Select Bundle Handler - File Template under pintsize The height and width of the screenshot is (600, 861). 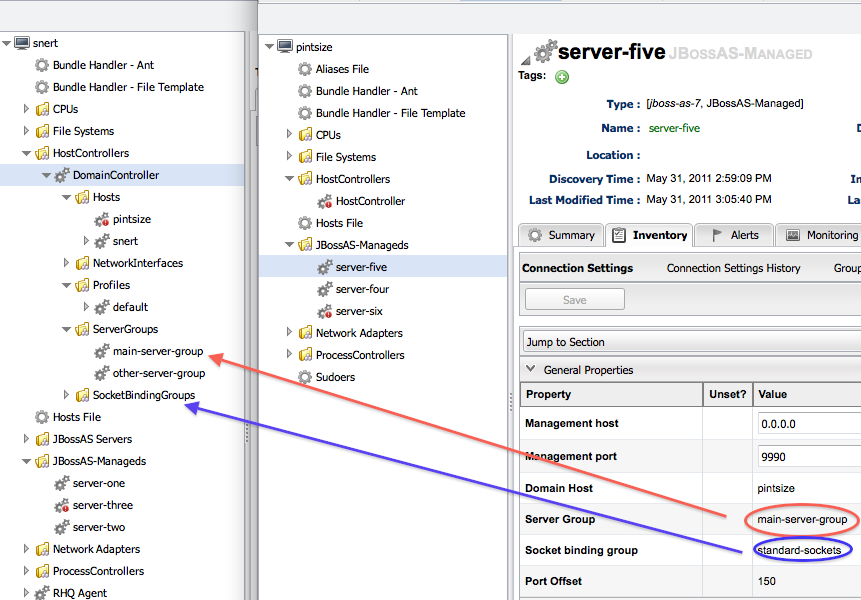pos(390,113)
